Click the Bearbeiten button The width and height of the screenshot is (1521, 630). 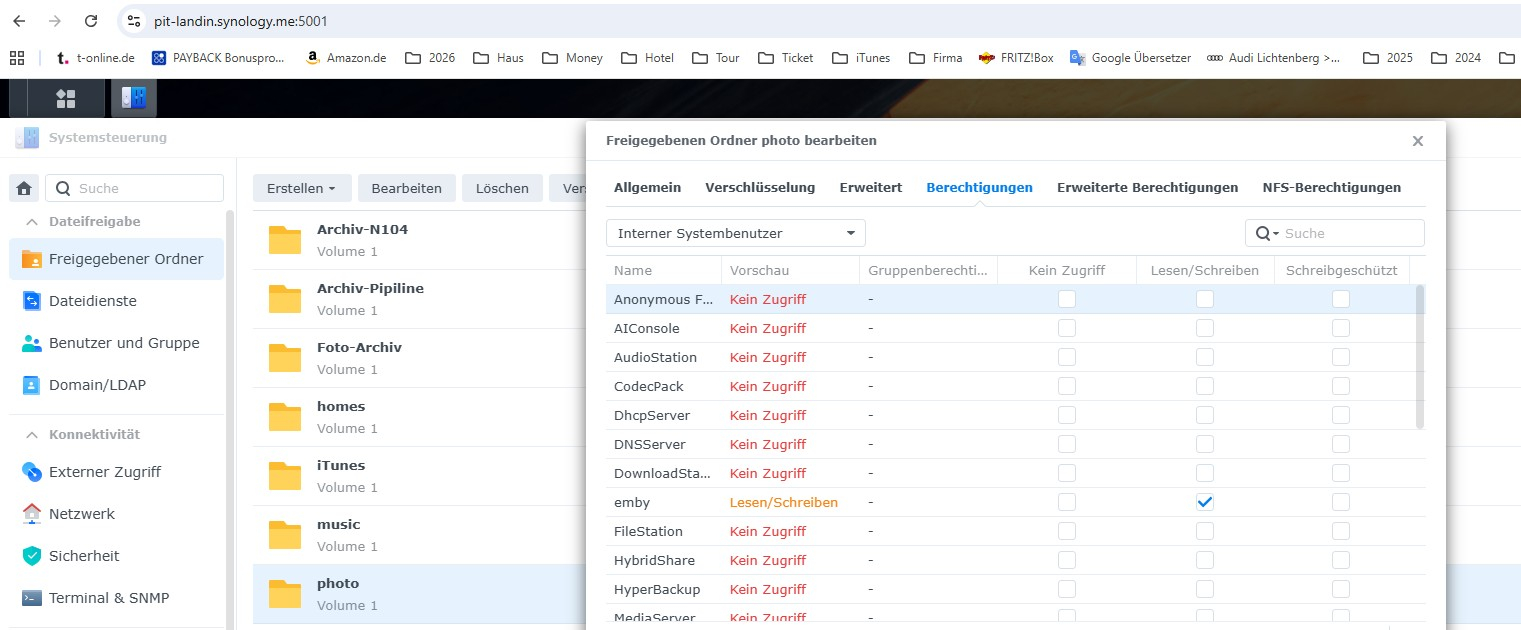[x=406, y=188]
